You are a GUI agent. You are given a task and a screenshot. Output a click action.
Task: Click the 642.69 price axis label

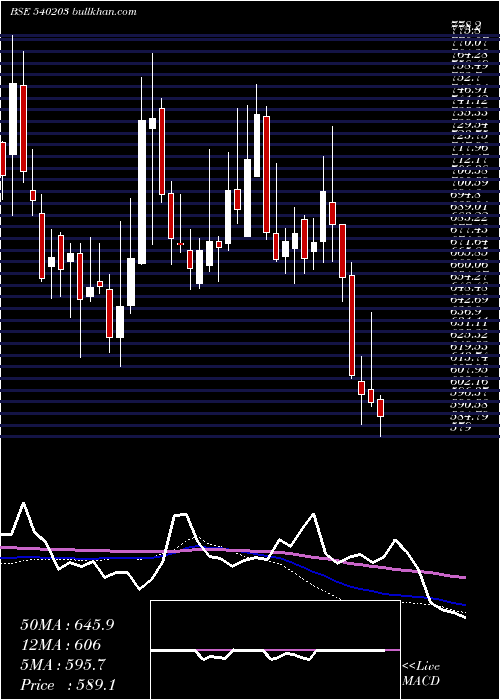coord(469,300)
